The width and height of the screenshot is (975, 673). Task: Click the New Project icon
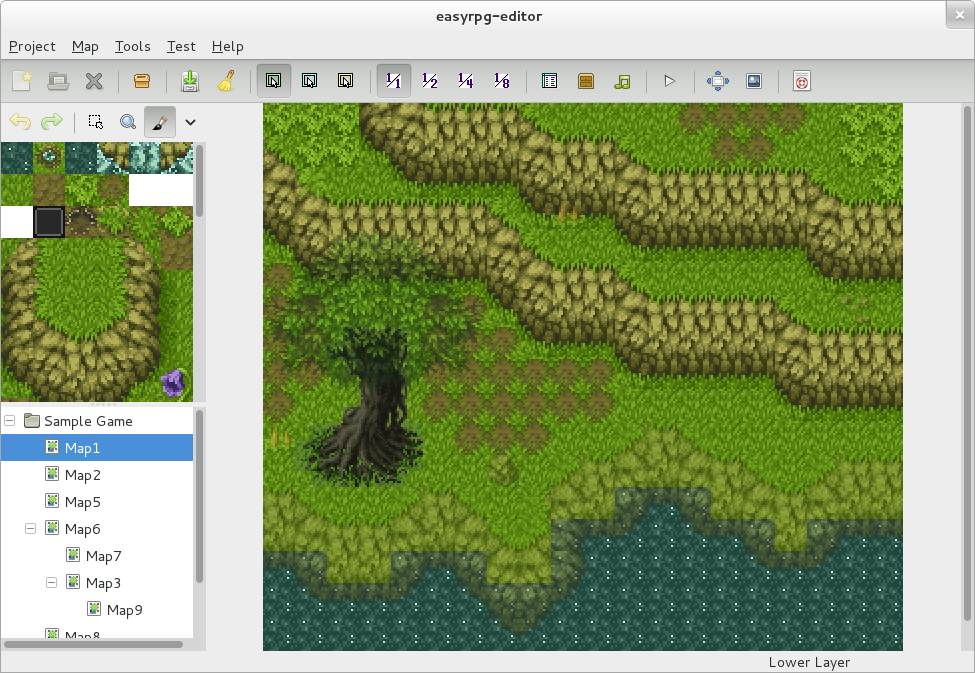(x=22, y=81)
